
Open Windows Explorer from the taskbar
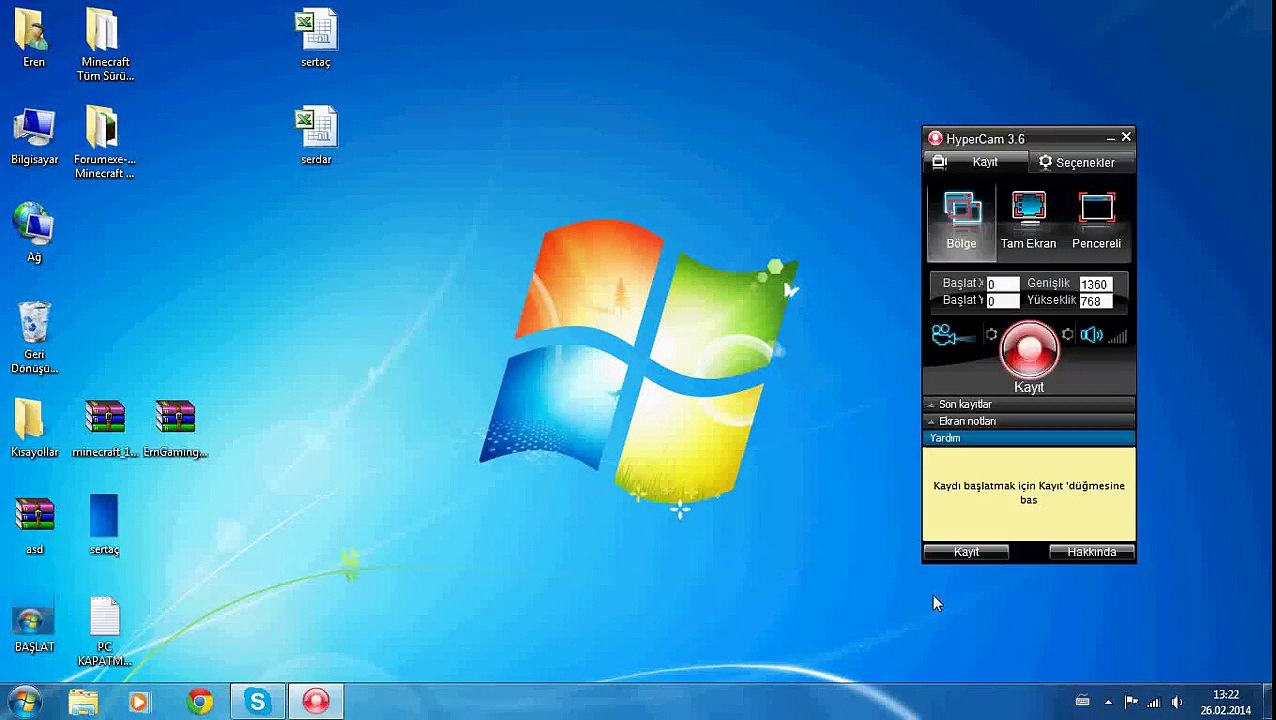coord(83,702)
